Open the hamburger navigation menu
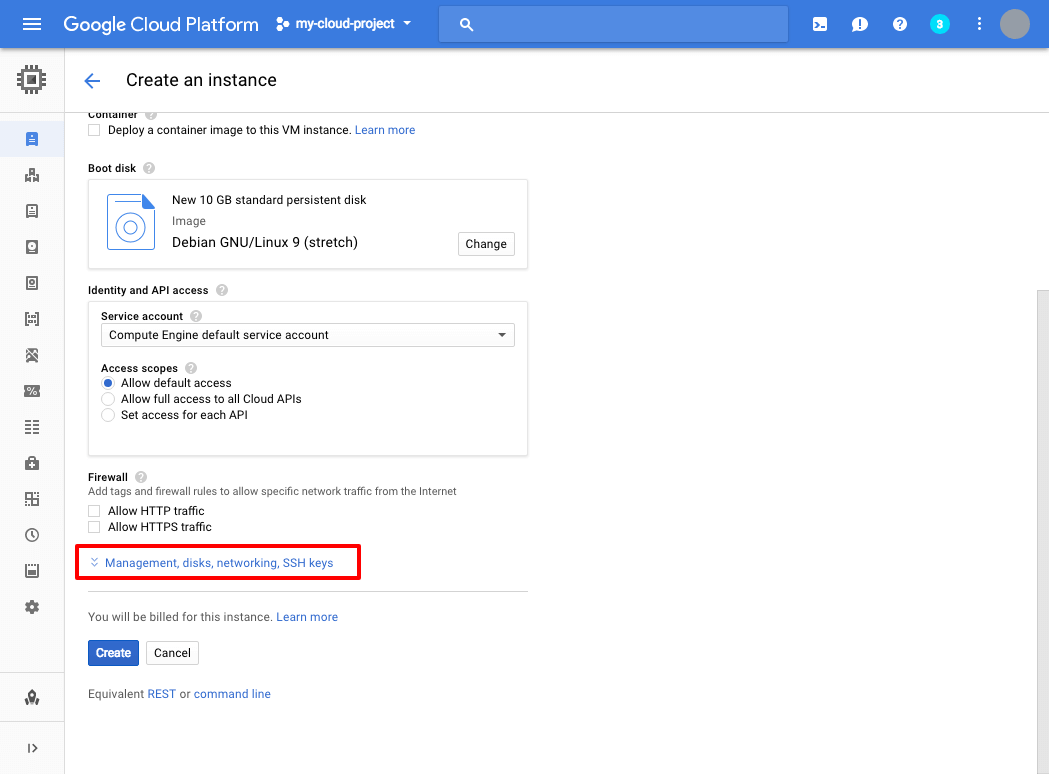 point(31,24)
